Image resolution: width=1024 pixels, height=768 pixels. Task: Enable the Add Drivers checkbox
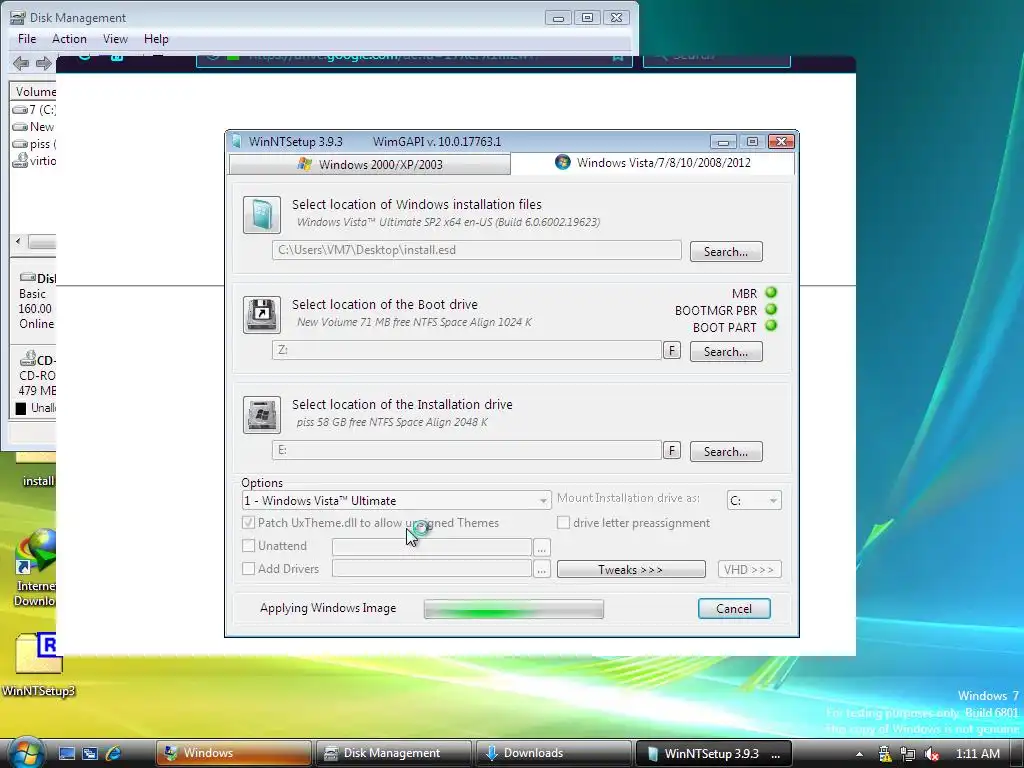tap(248, 569)
